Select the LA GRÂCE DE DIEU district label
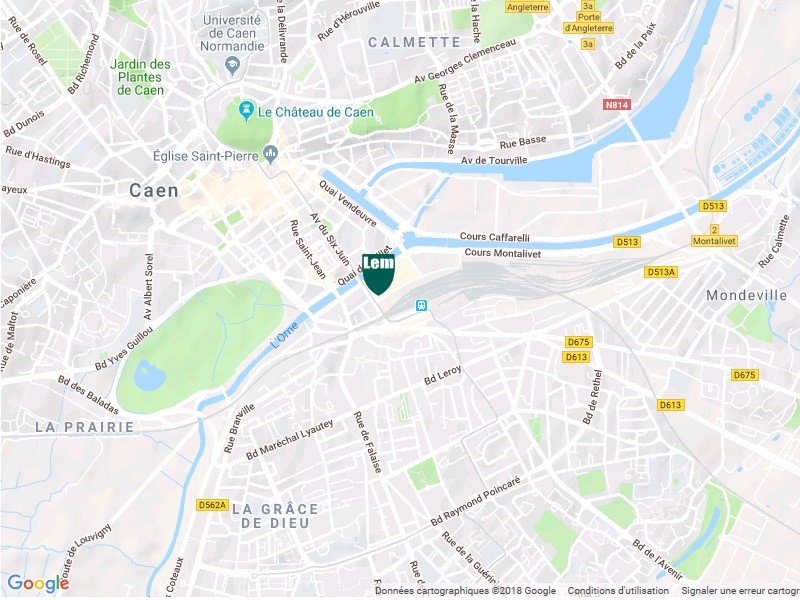Screen dimensions: 800x600 [275, 516]
